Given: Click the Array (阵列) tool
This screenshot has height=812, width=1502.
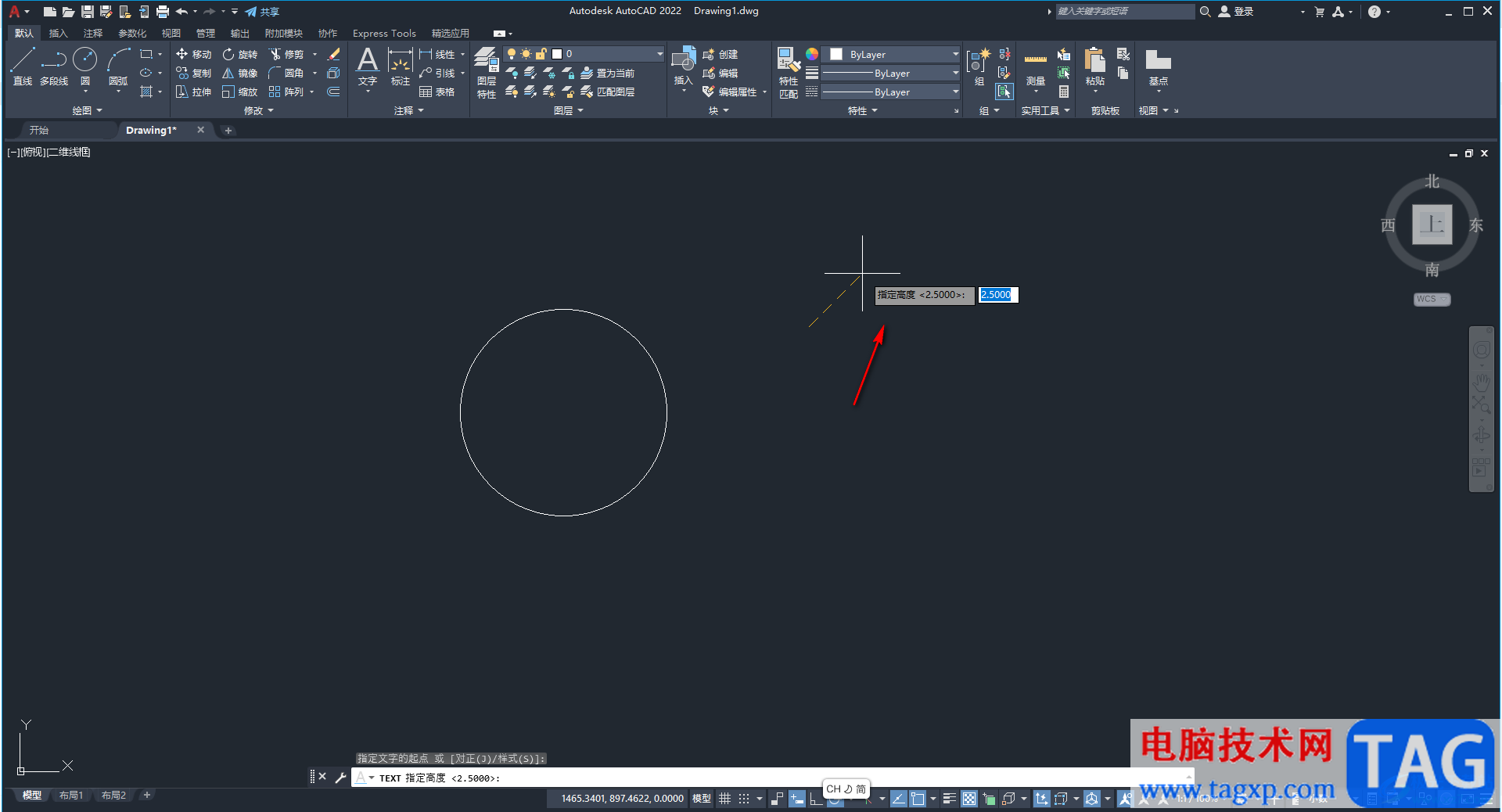Looking at the screenshot, I should click(286, 92).
